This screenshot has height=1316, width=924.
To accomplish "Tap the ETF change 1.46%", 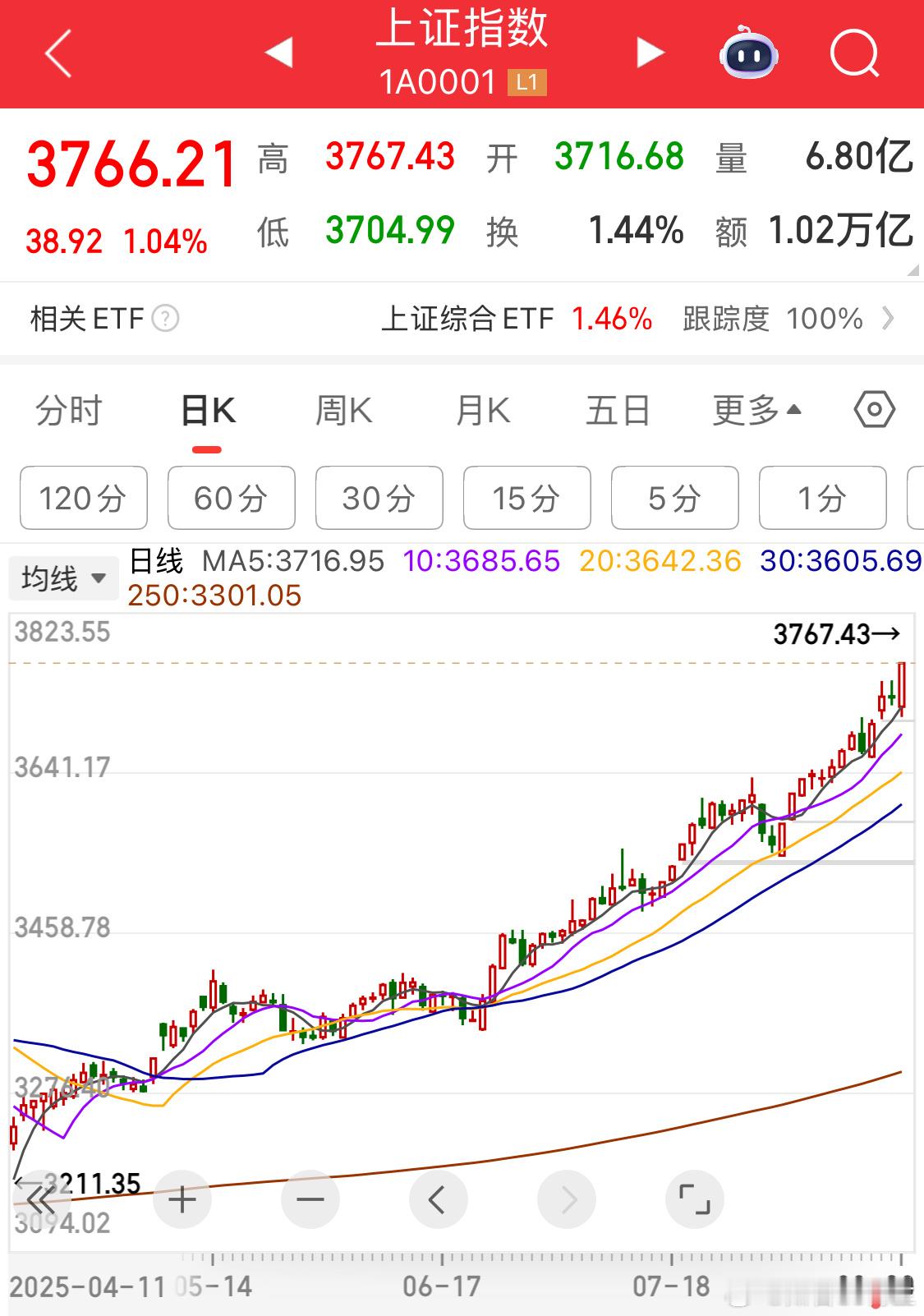I will (x=612, y=318).
